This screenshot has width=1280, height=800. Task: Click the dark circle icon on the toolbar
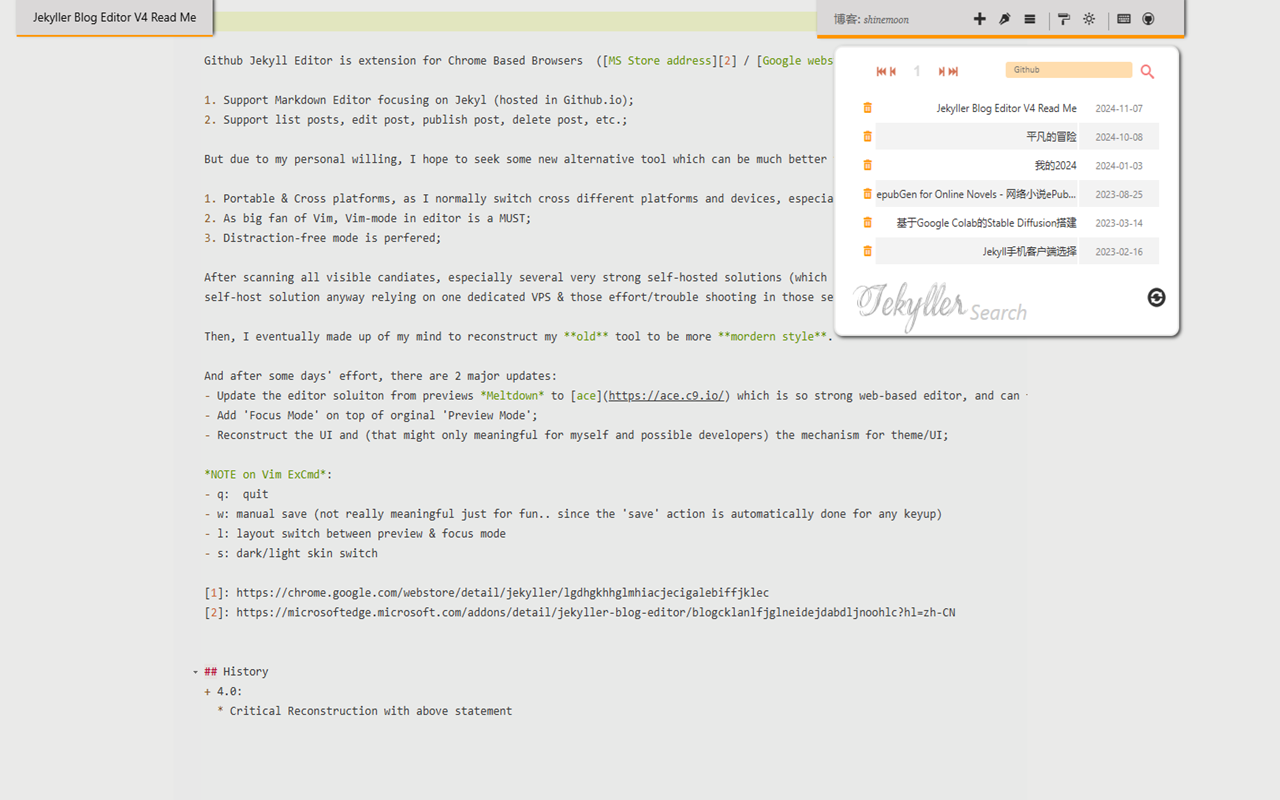tap(1148, 18)
